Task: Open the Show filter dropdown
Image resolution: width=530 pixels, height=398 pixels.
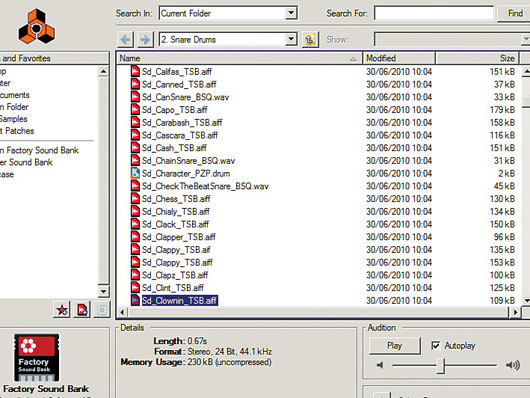Action: [x=452, y=40]
